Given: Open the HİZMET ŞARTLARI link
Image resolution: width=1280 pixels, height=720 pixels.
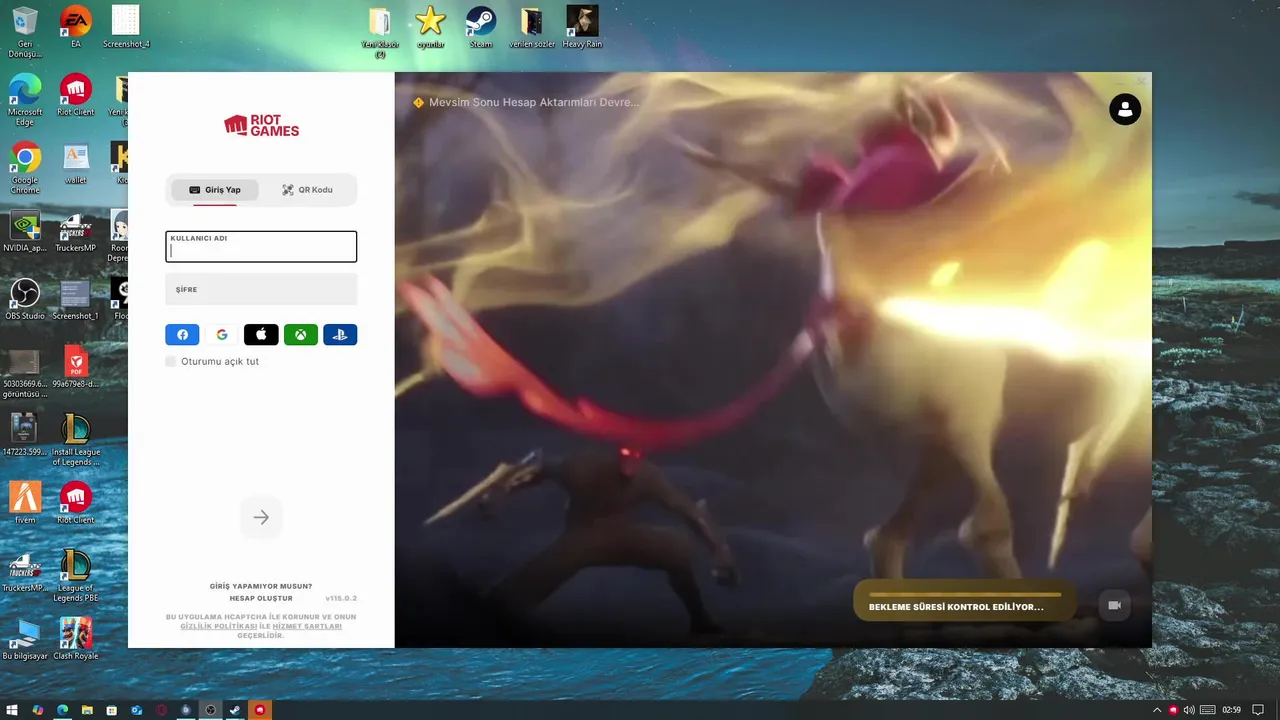Looking at the screenshot, I should (307, 626).
